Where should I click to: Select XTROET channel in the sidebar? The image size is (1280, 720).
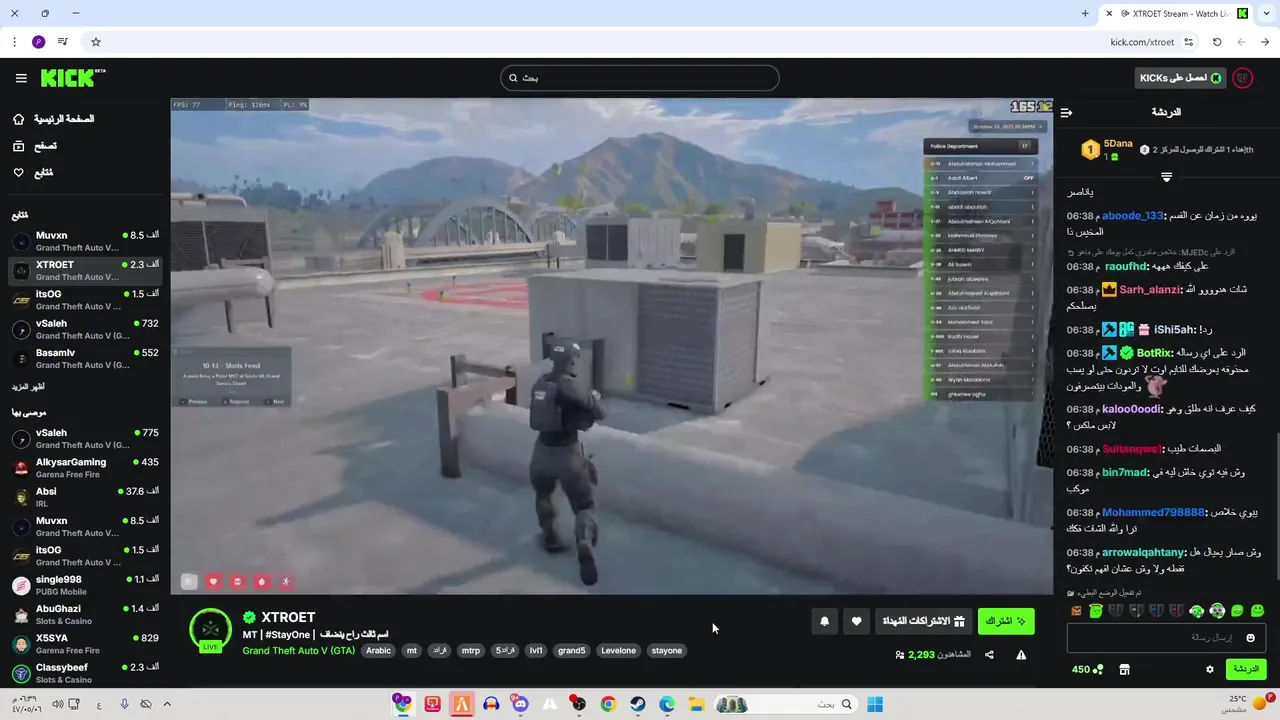pyautogui.click(x=84, y=270)
